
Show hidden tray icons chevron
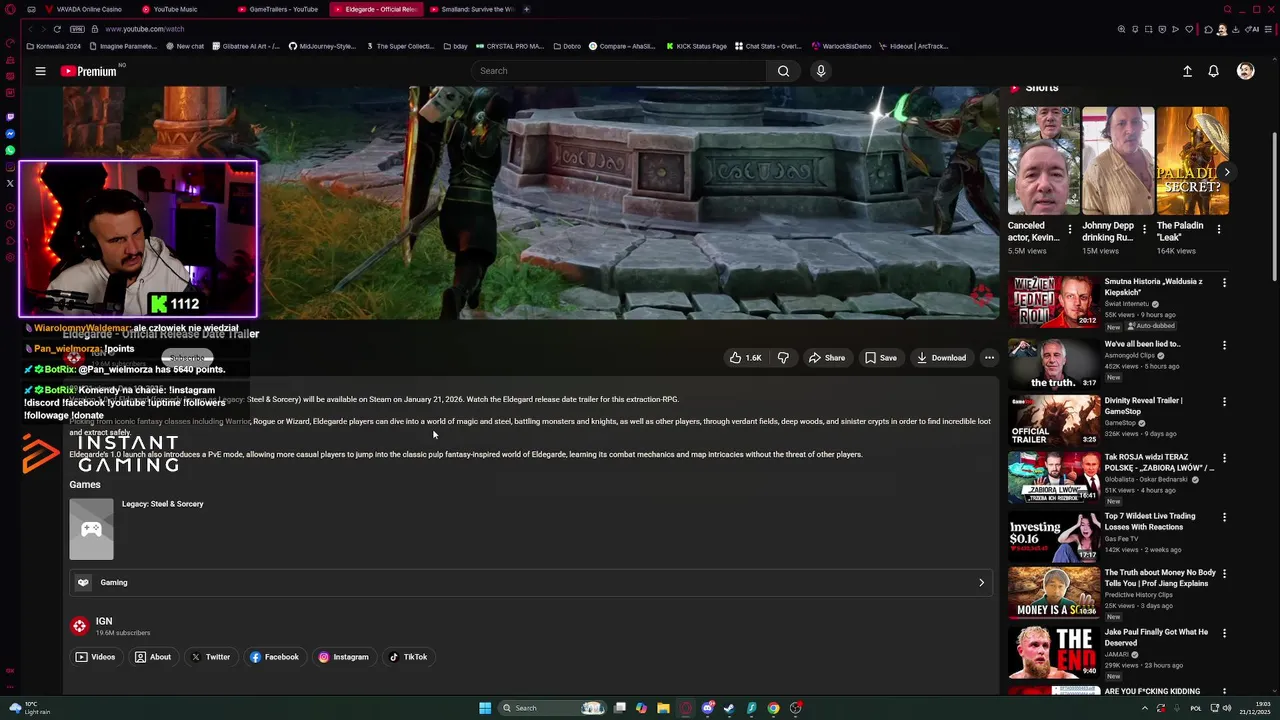[1145, 708]
